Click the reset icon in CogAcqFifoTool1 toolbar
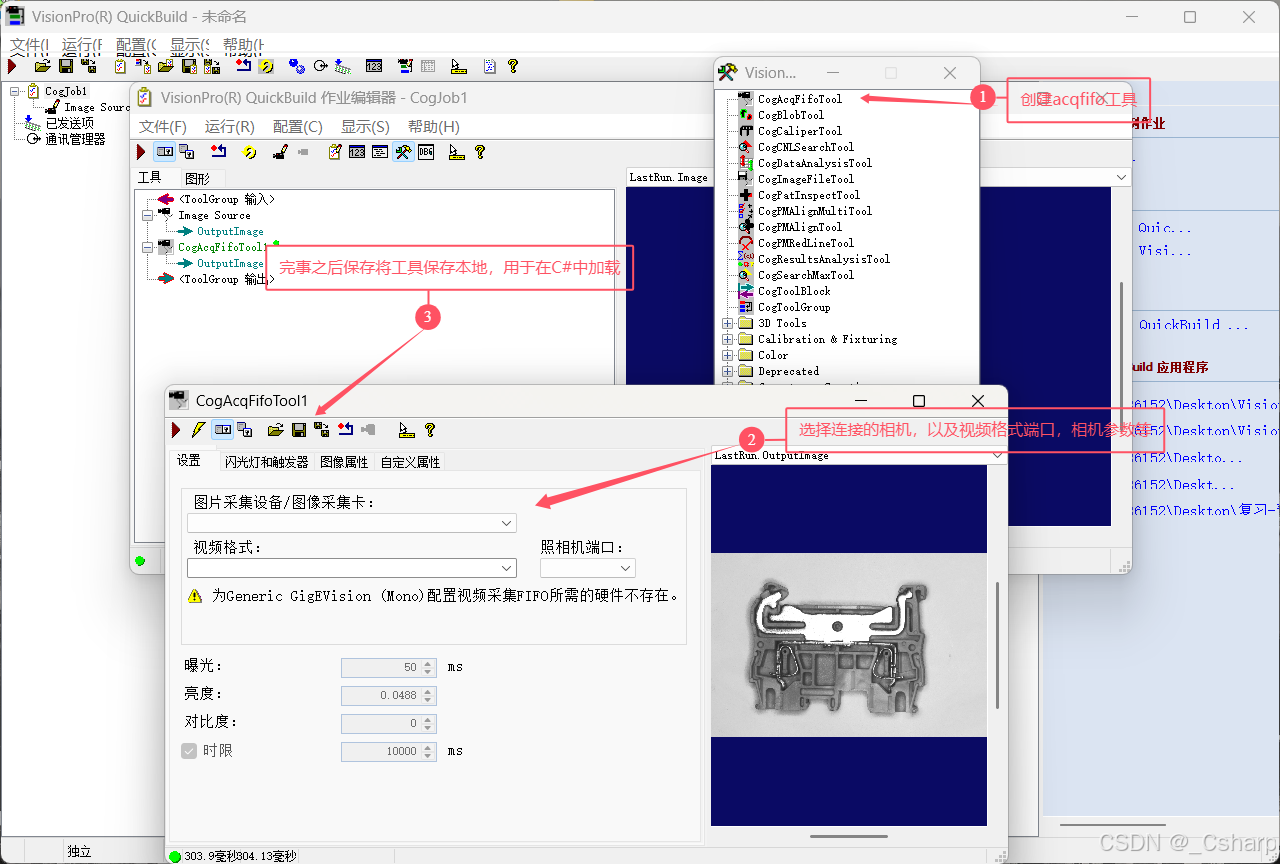1280x864 pixels. [x=345, y=430]
